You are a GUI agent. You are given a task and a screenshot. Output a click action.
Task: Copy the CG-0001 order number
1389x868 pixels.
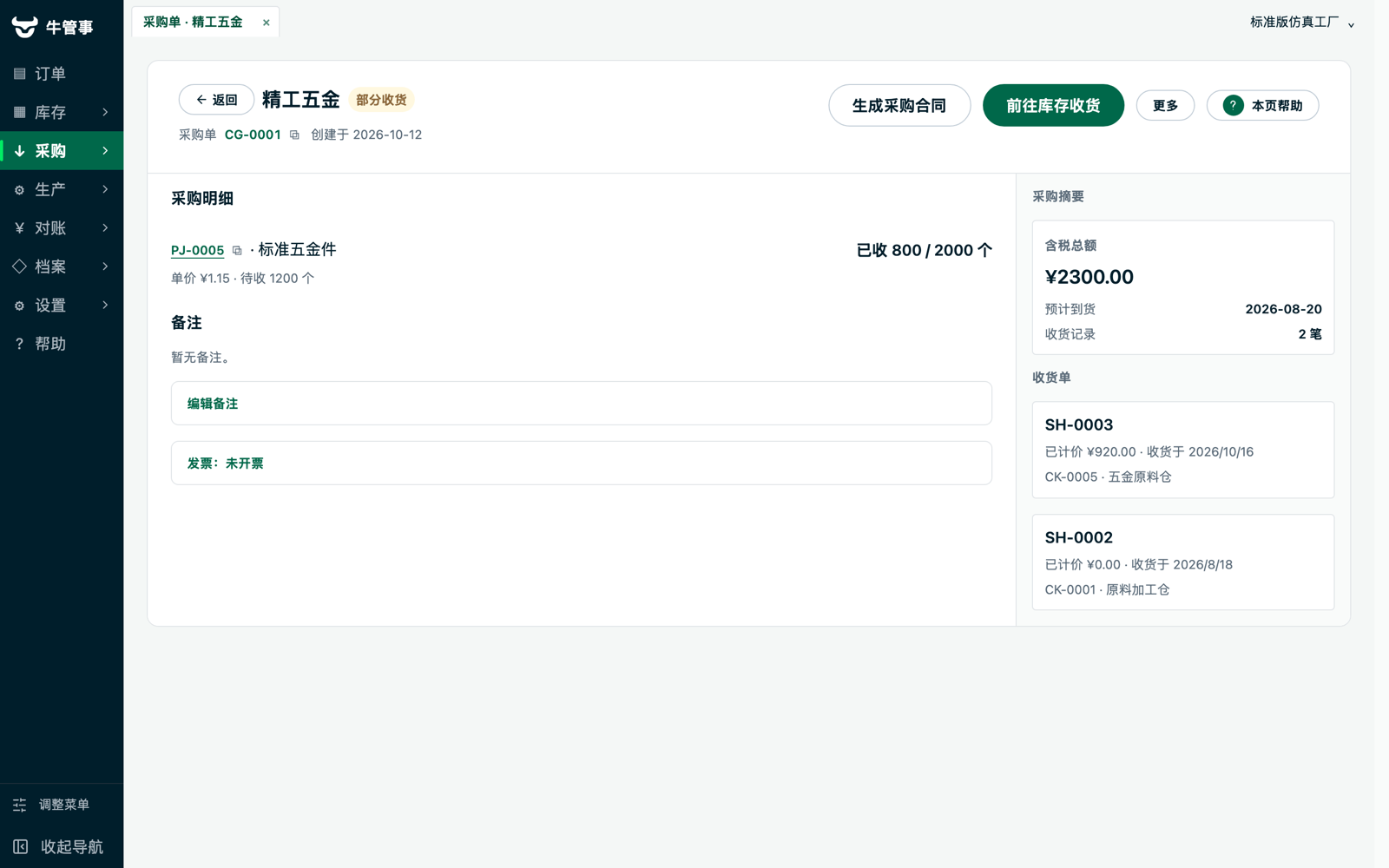click(x=294, y=135)
